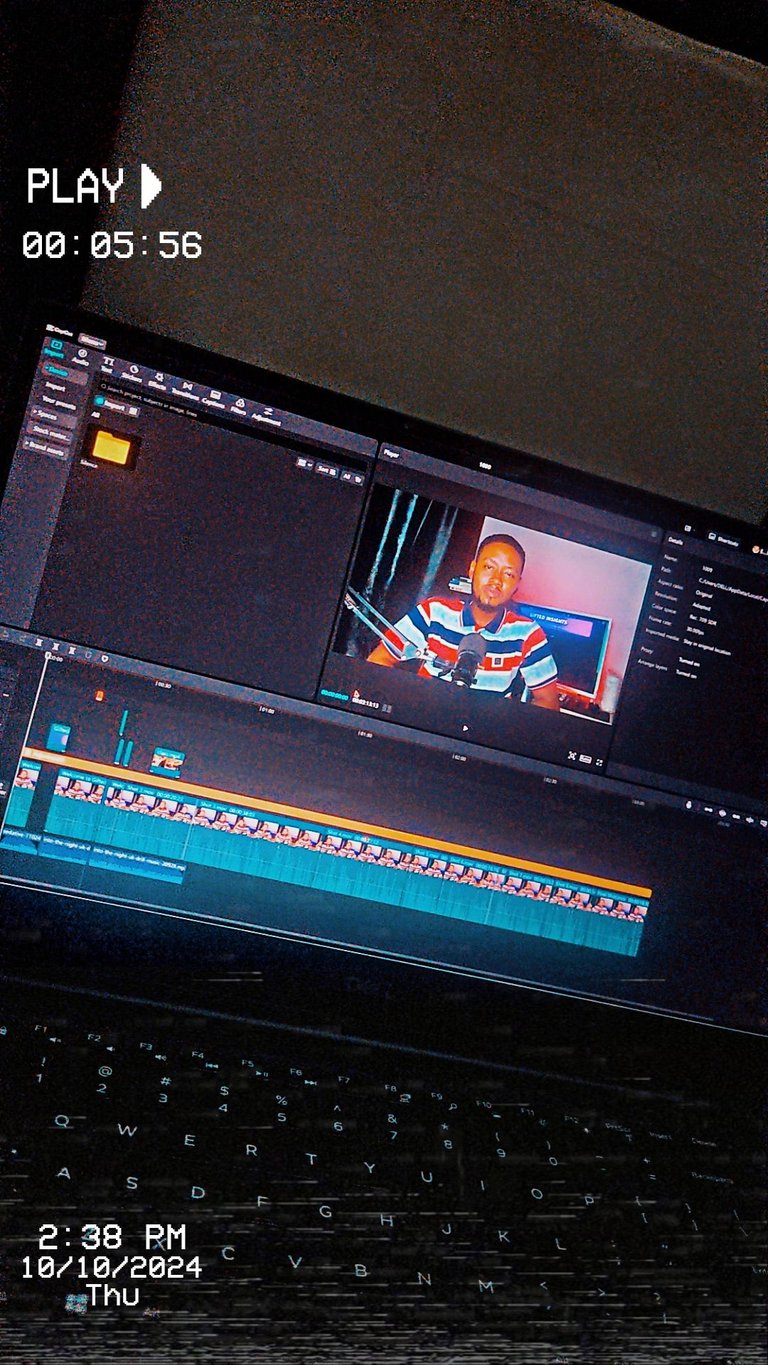Image resolution: width=768 pixels, height=1365 pixels.
Task: Open the Sort options
Action: (327, 470)
